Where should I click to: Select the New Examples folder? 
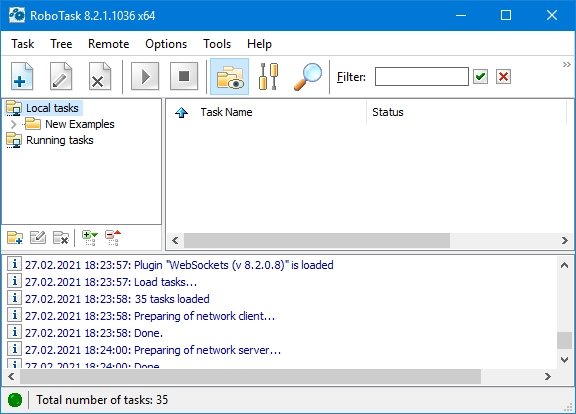click(80, 124)
